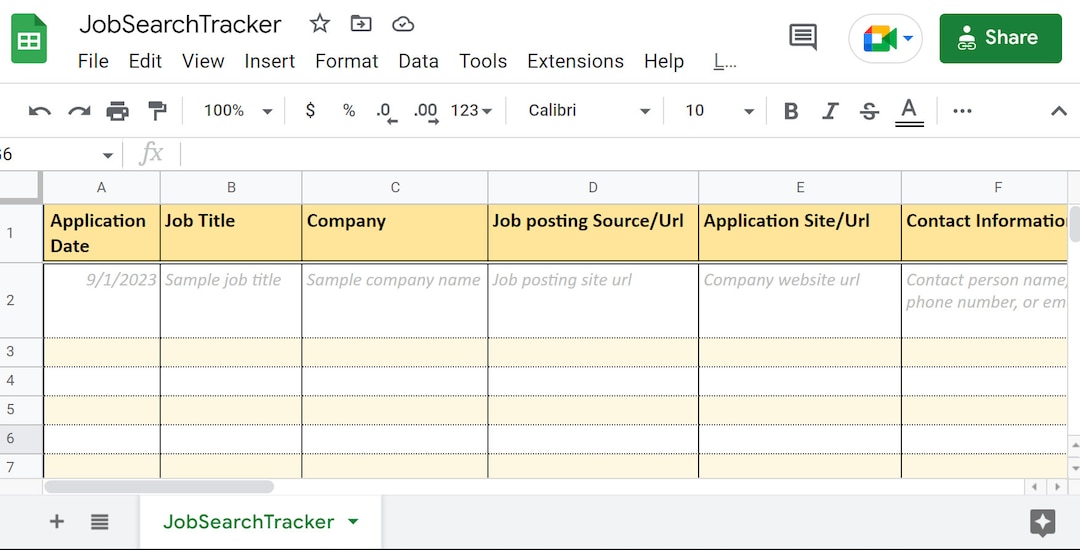
Task: Open the all sheets list
Action: [x=100, y=522]
